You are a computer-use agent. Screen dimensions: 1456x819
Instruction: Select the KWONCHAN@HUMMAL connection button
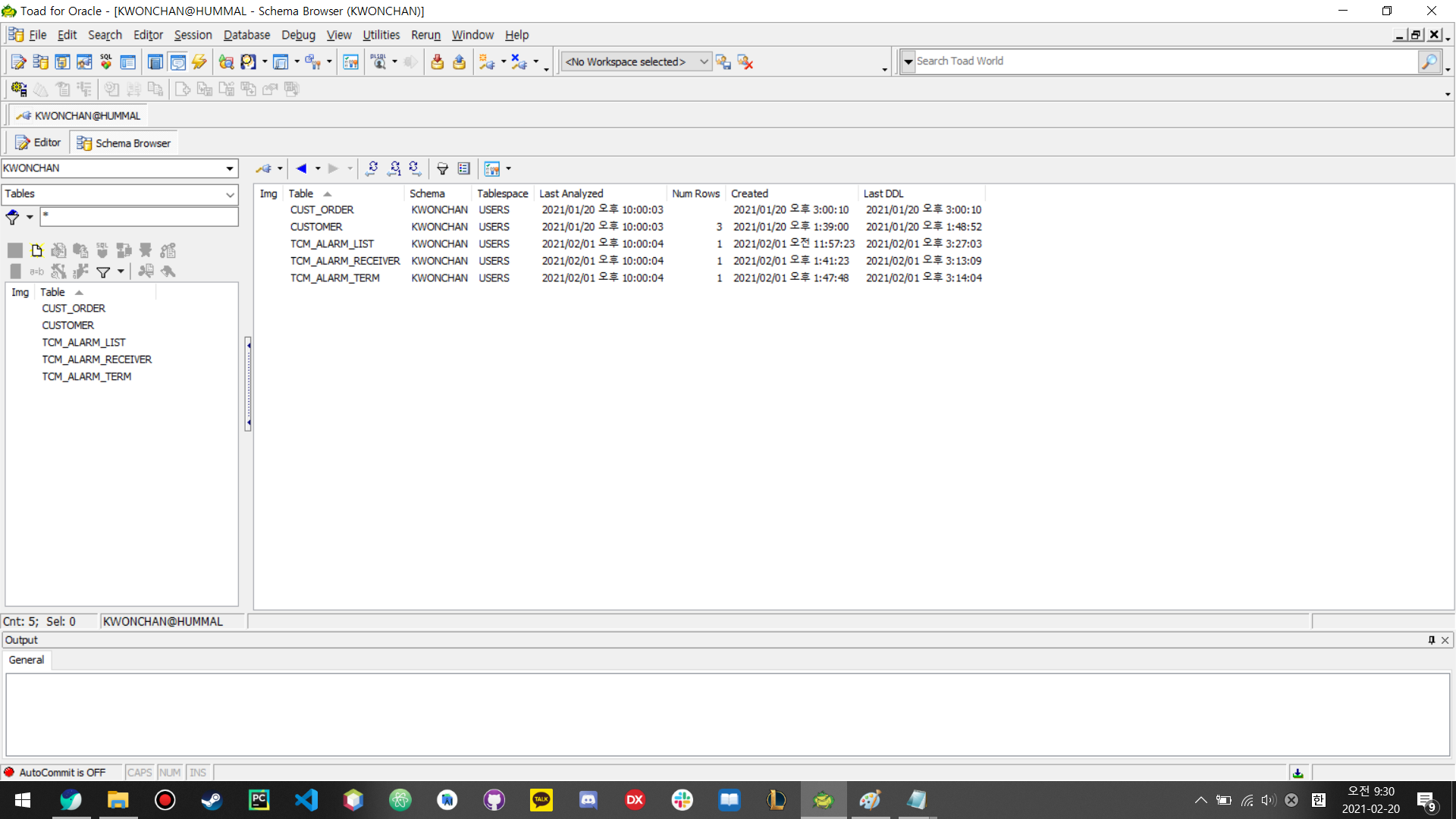79,116
